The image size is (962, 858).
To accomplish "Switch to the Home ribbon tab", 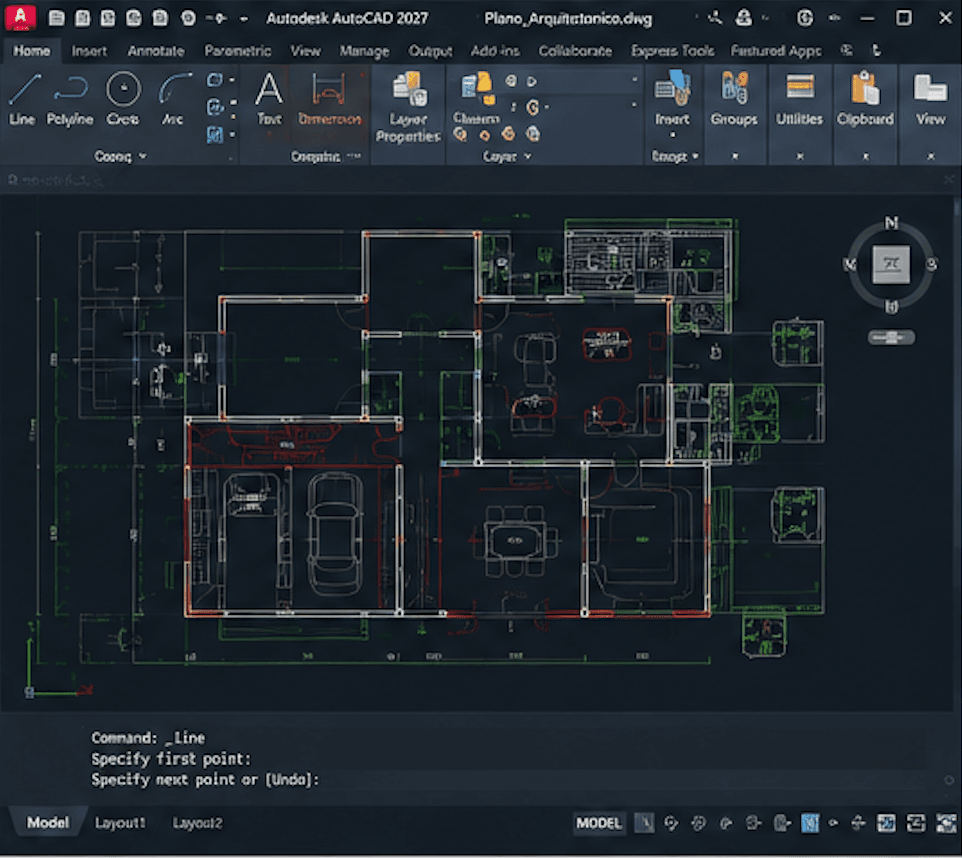I will tap(32, 51).
